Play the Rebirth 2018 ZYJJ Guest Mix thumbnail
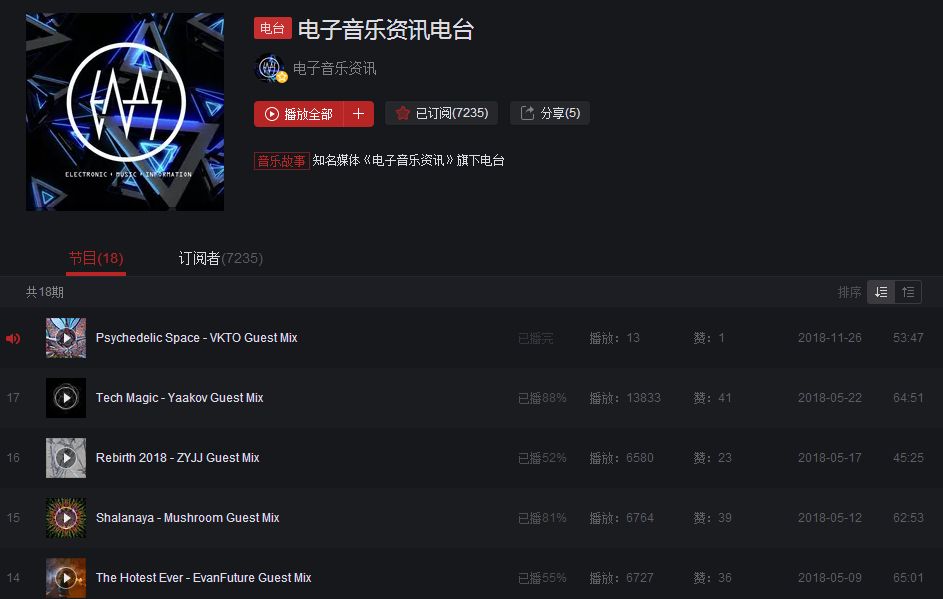This screenshot has width=943, height=599. pyautogui.click(x=66, y=458)
